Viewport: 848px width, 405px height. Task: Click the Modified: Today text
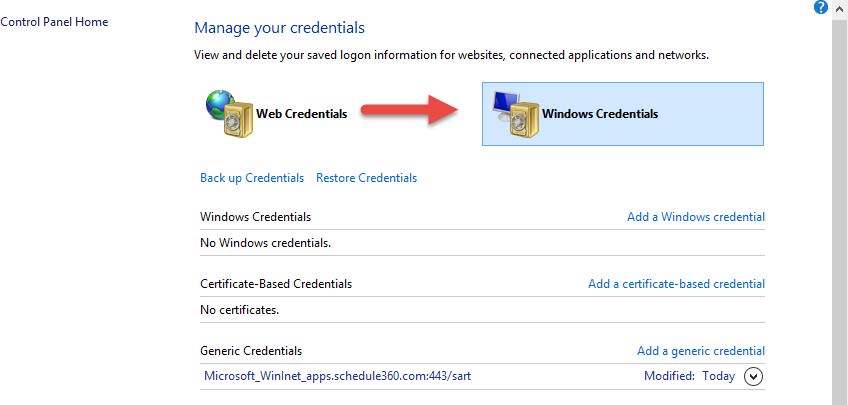click(689, 376)
